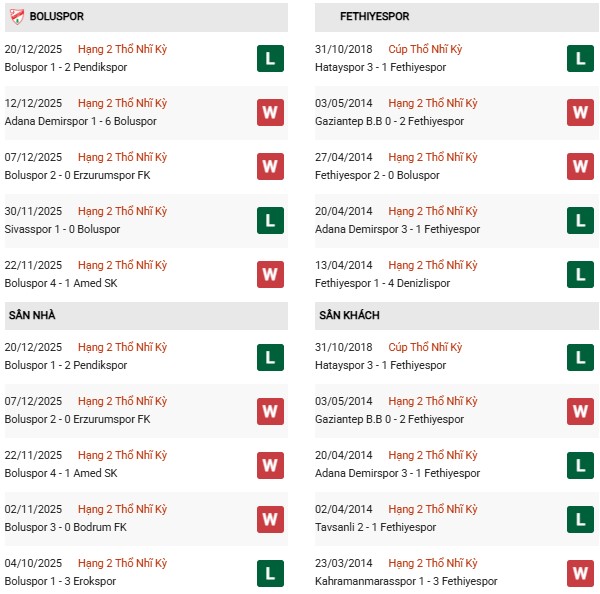Select the SÂN NHÀ section header
Screen dimensions: 600x594
tap(33, 315)
